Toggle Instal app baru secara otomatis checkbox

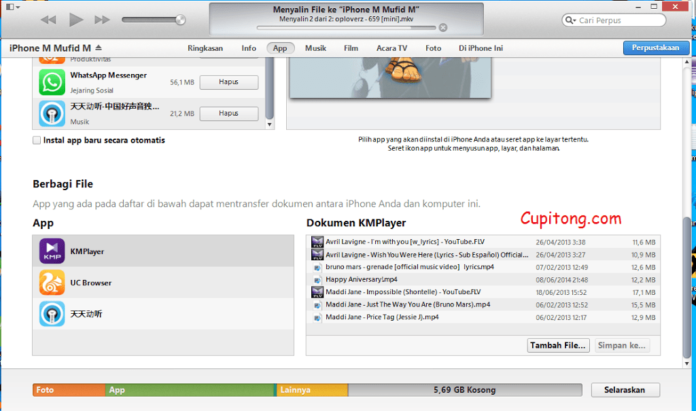(x=36, y=140)
